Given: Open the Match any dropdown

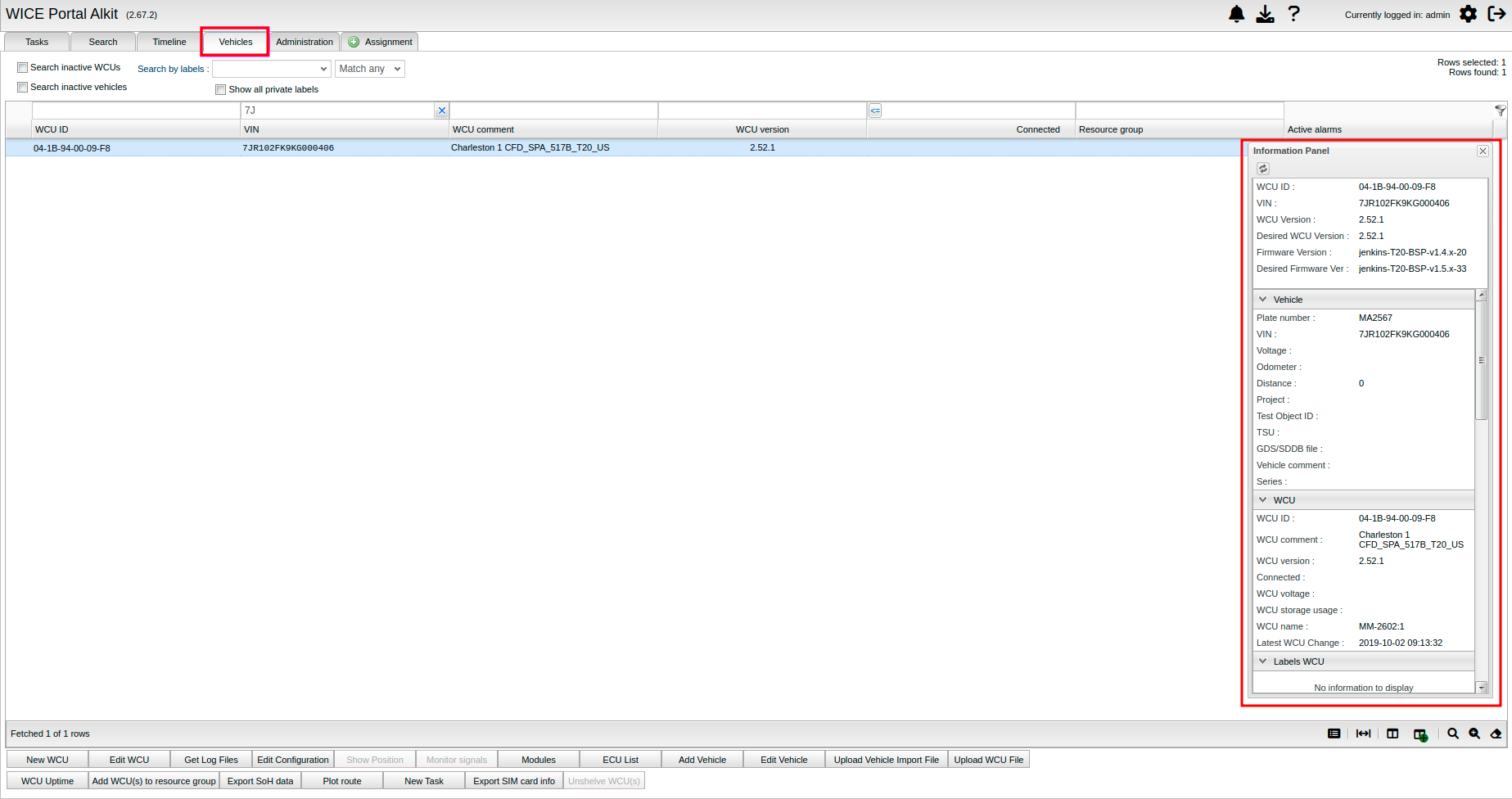Looking at the screenshot, I should (370, 69).
